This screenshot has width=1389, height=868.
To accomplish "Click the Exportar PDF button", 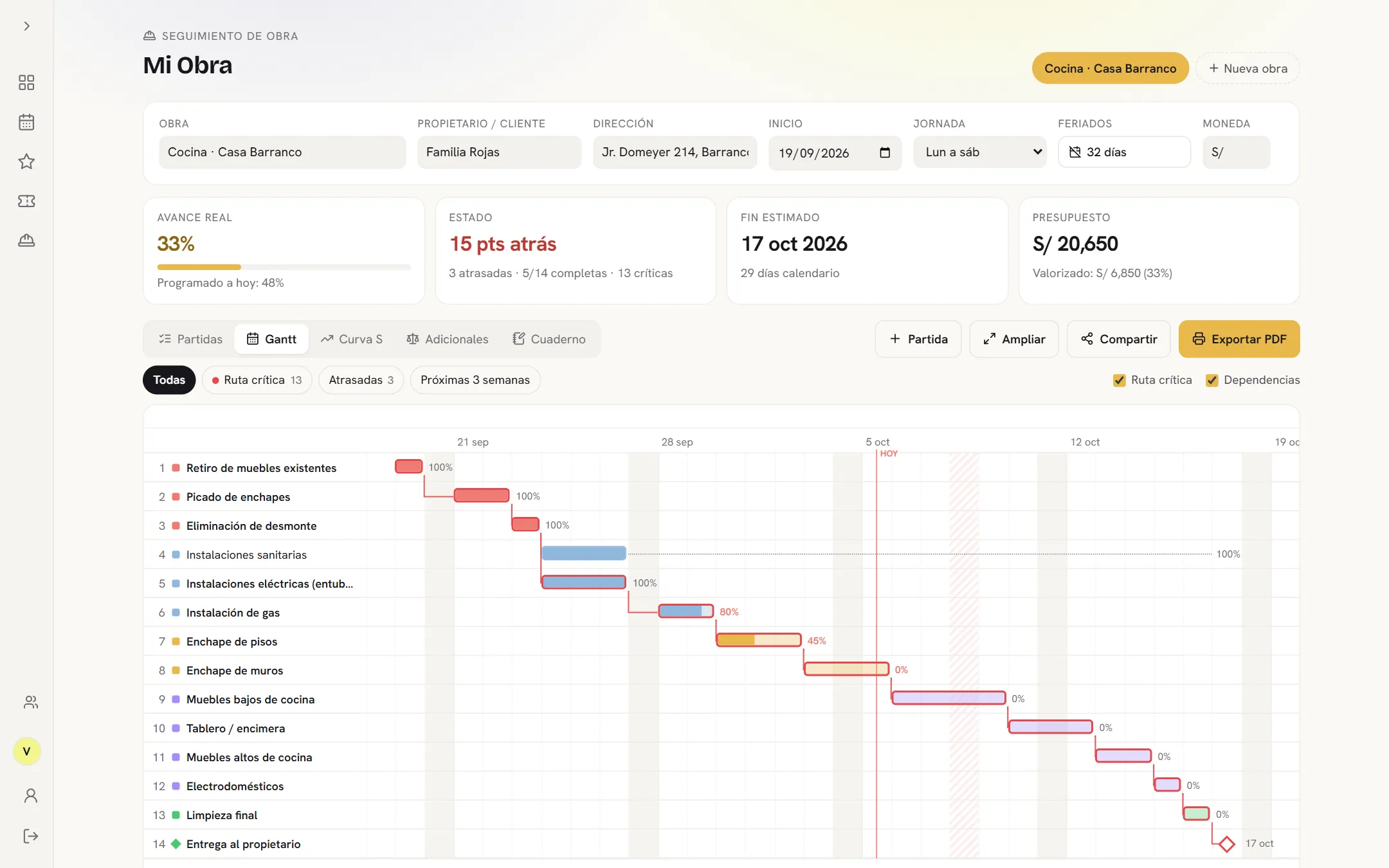I will 1239,339.
